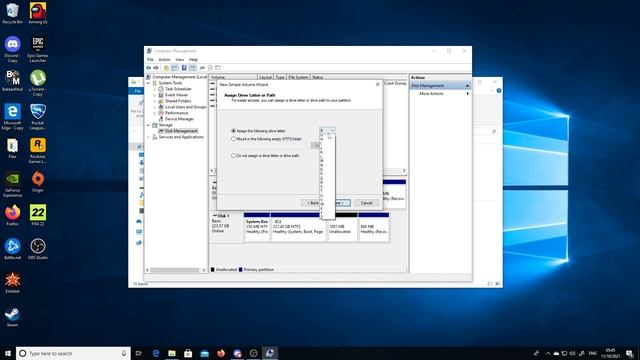Launch Rocket League desktop icon

tap(38, 117)
